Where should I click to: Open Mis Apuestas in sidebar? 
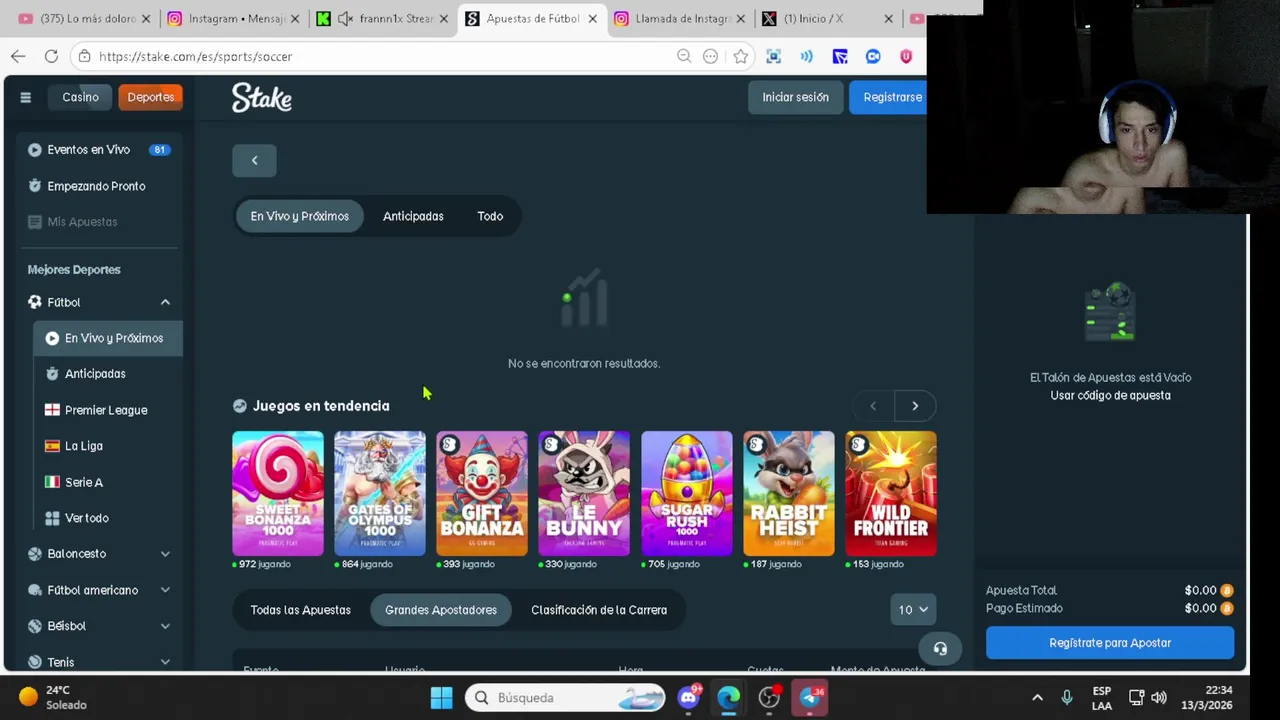[x=100, y=222]
